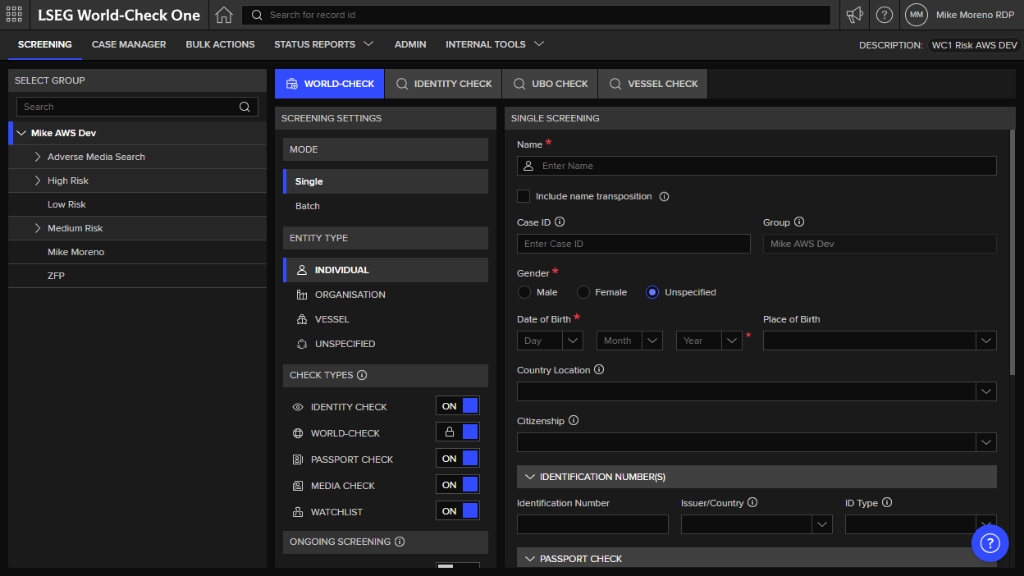Expand the High Risk group
The image size is (1024, 576).
[37, 181]
